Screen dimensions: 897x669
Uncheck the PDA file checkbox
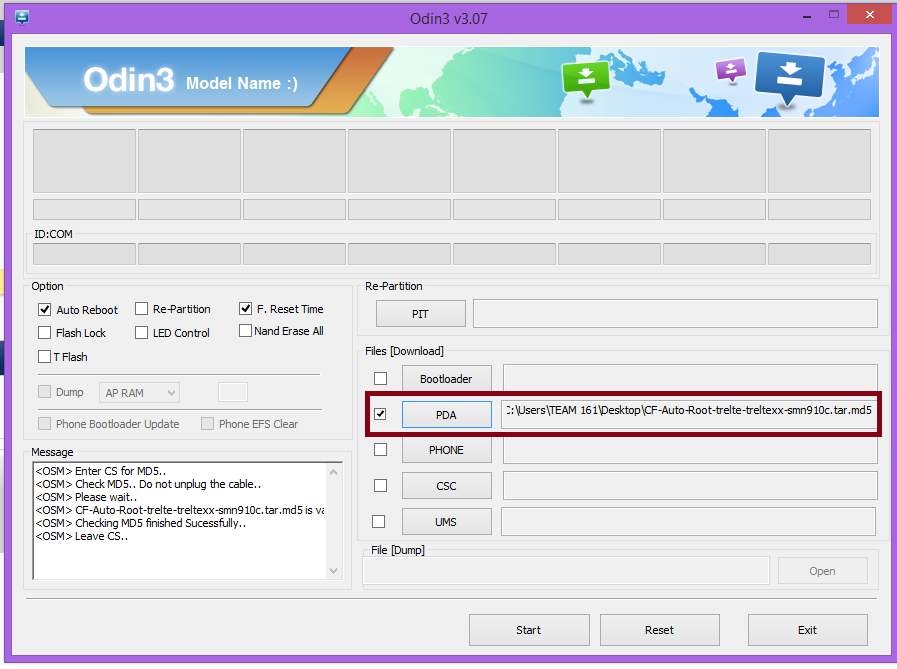point(380,414)
